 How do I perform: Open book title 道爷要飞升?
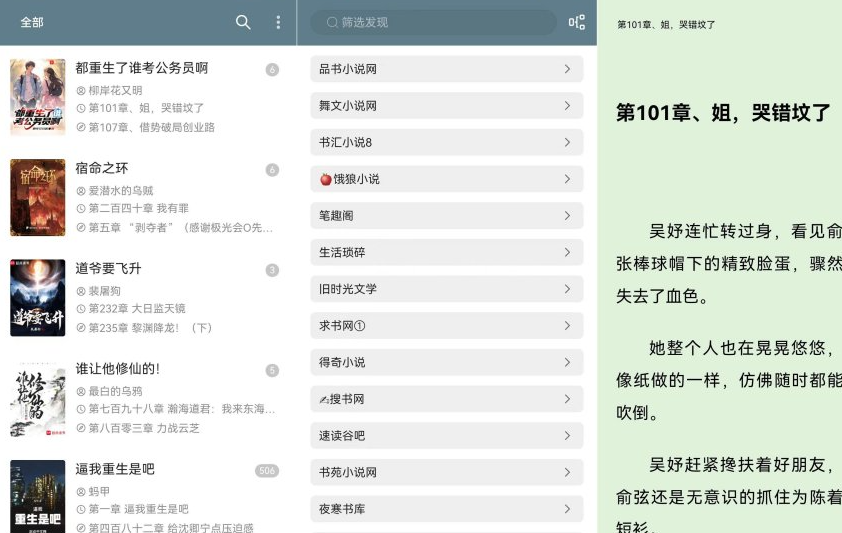pyautogui.click(x=108, y=268)
